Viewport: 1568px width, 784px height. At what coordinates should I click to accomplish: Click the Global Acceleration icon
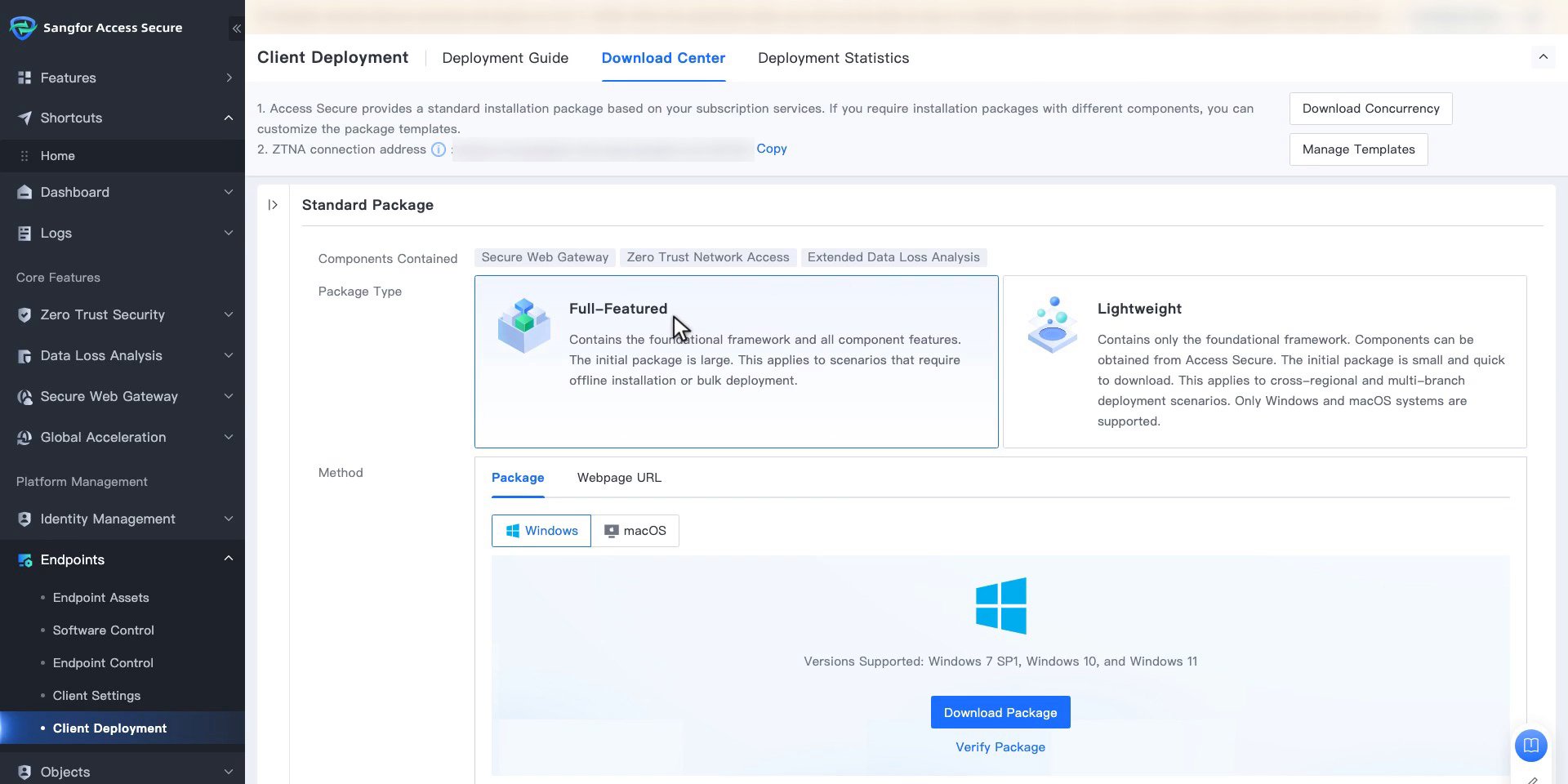click(x=24, y=437)
